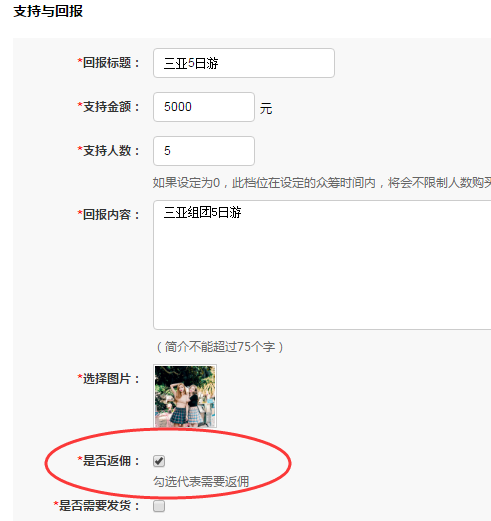
Task: Click the 选择图片 label
Action: pos(109,379)
